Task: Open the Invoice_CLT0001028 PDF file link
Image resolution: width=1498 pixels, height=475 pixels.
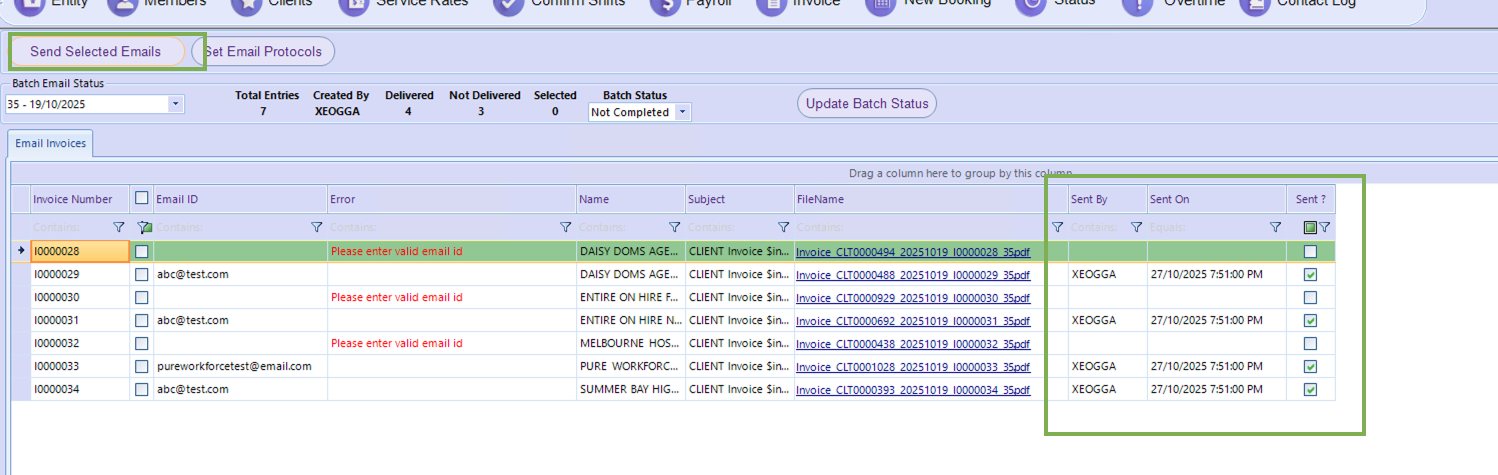Action: tap(912, 367)
